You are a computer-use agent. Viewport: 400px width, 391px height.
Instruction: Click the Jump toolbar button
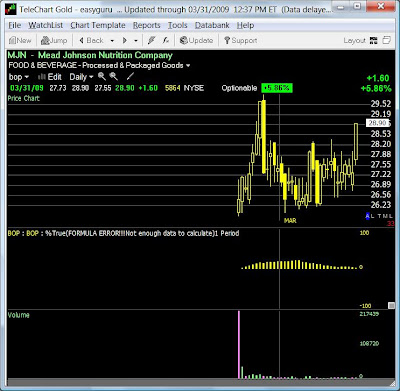click(54, 41)
